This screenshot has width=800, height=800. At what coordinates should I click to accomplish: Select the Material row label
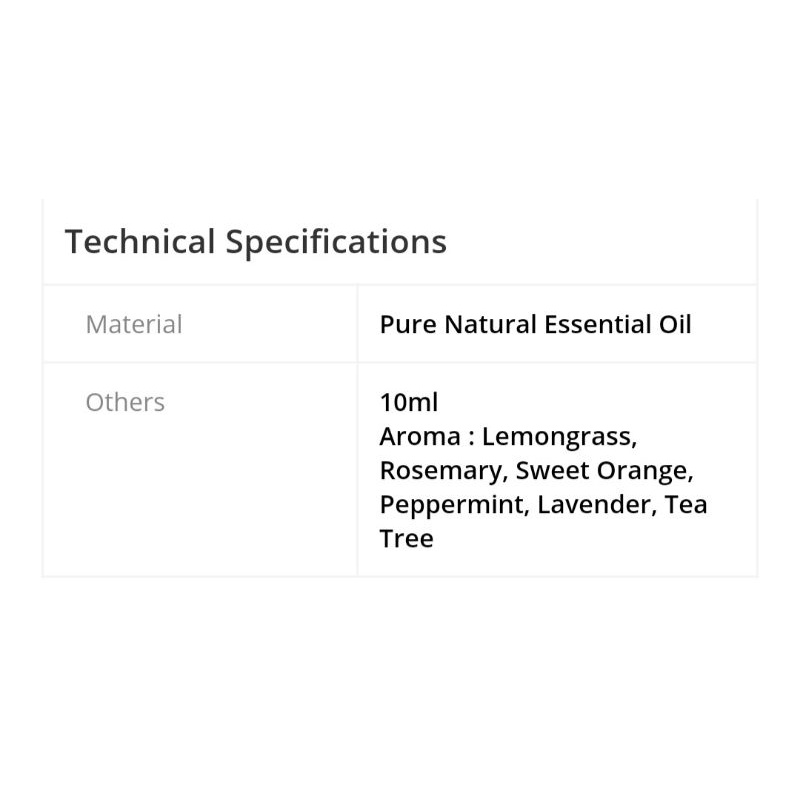[x=134, y=324]
